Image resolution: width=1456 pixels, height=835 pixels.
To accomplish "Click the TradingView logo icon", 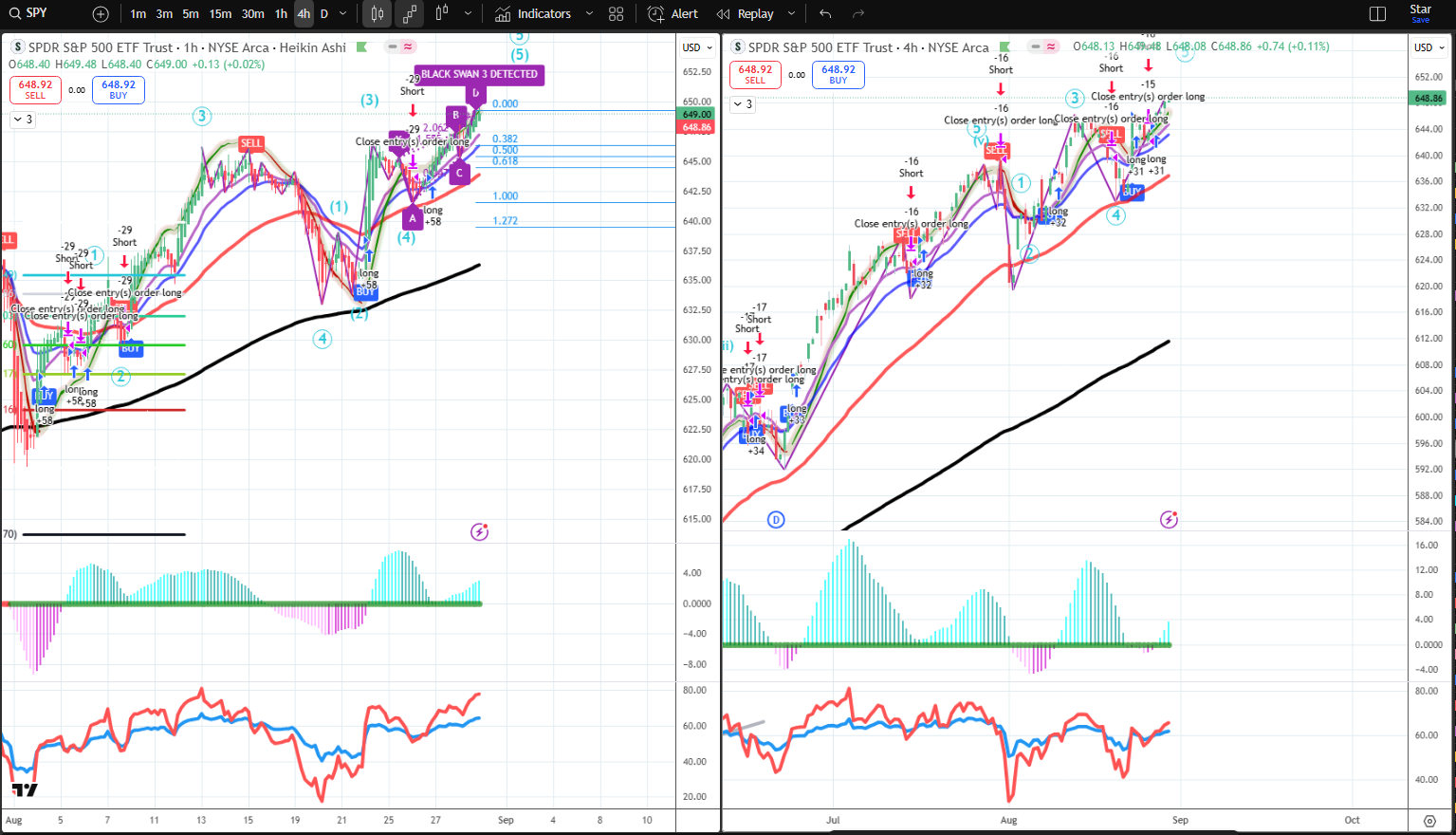I will [x=25, y=789].
